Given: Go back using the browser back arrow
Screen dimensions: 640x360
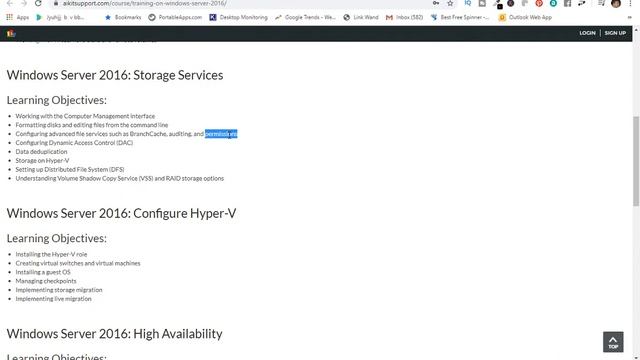Looking at the screenshot, I should (x=10, y=3).
